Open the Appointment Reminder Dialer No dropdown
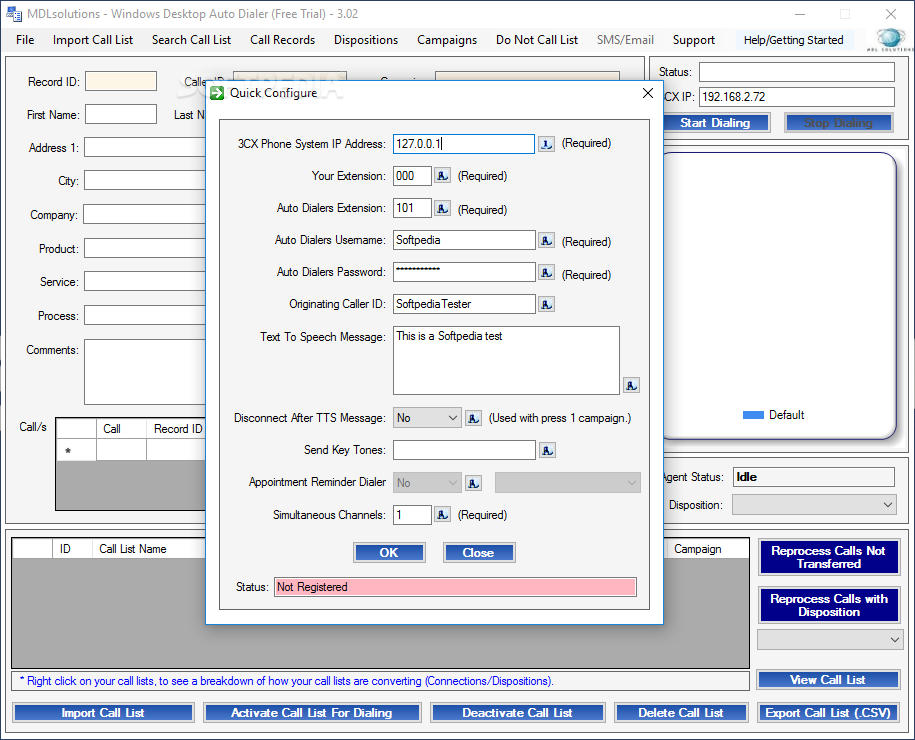The width and height of the screenshot is (915, 740). pos(427,483)
